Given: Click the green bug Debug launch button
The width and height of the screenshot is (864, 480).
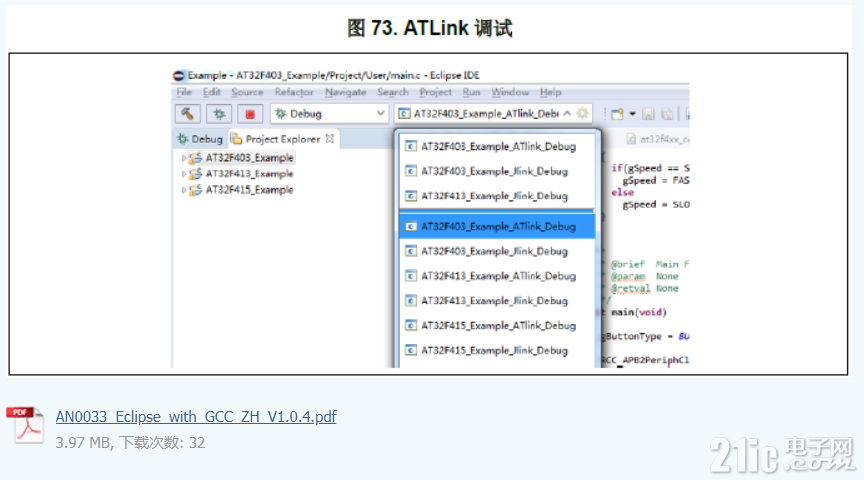Looking at the screenshot, I should (219, 114).
